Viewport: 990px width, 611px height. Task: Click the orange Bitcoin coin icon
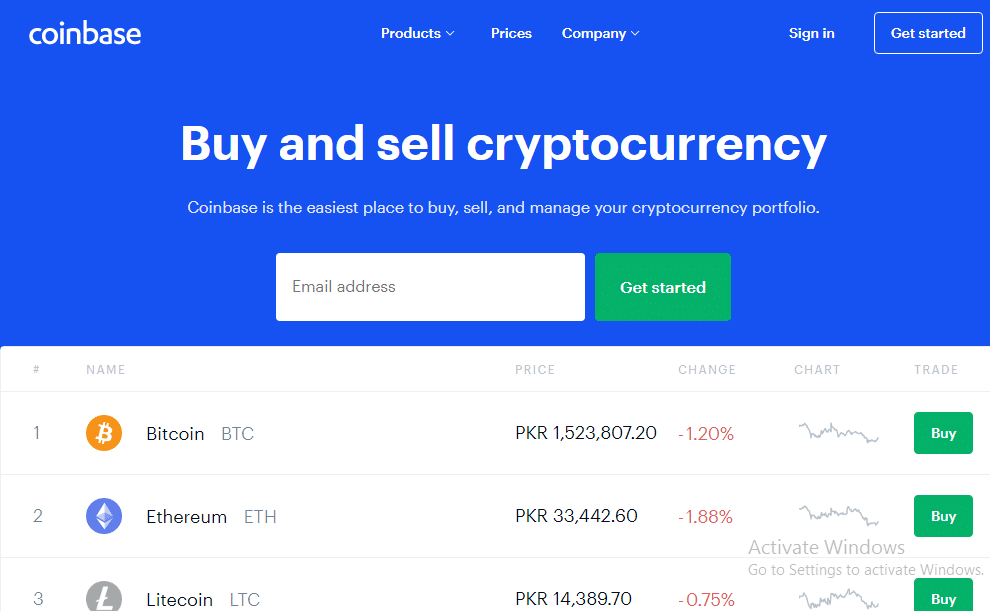click(x=104, y=433)
